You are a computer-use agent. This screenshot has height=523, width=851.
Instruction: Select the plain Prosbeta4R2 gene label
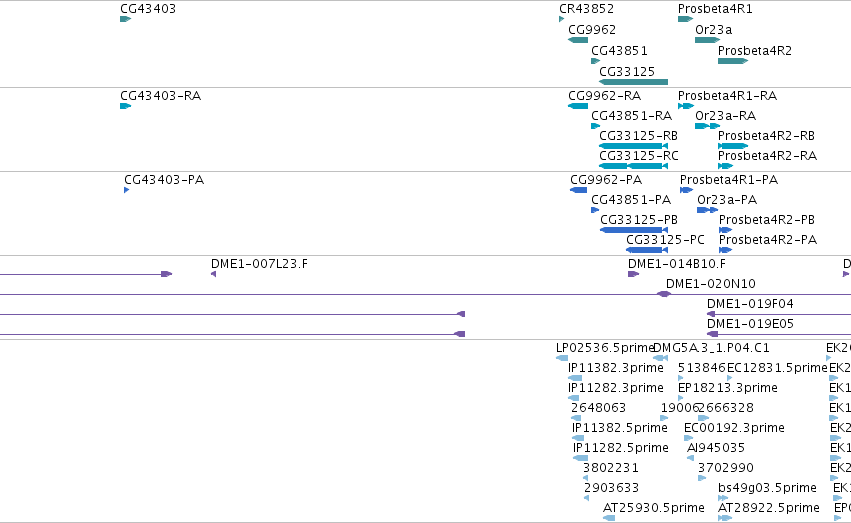point(755,52)
